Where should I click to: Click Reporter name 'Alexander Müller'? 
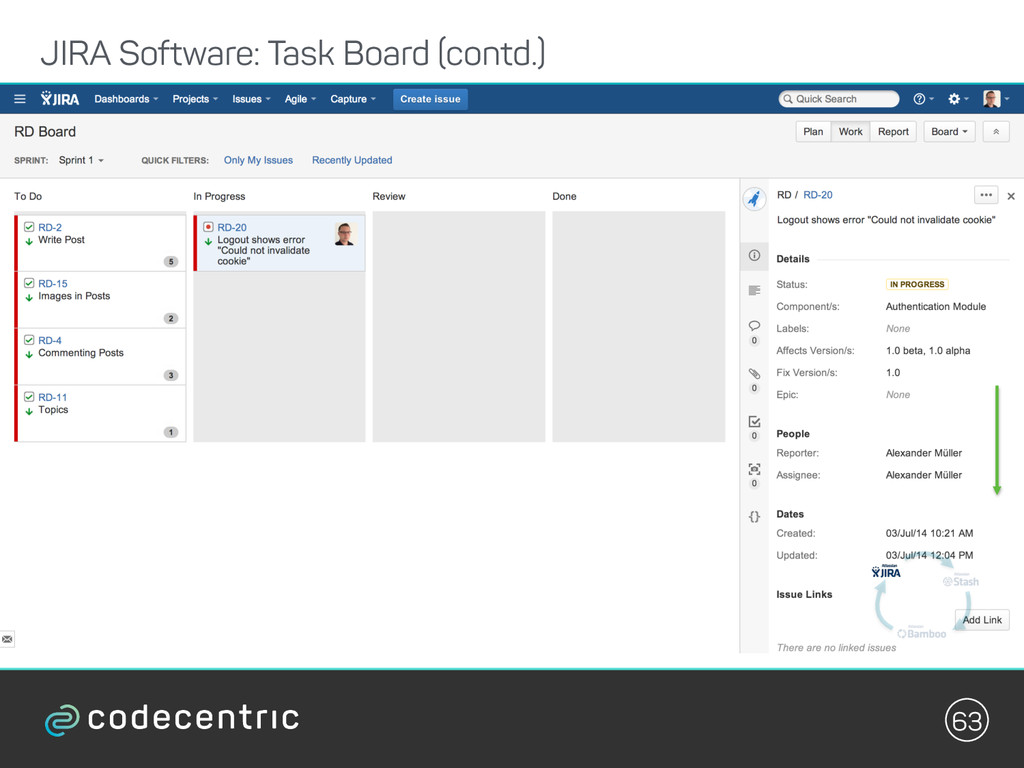(x=923, y=453)
